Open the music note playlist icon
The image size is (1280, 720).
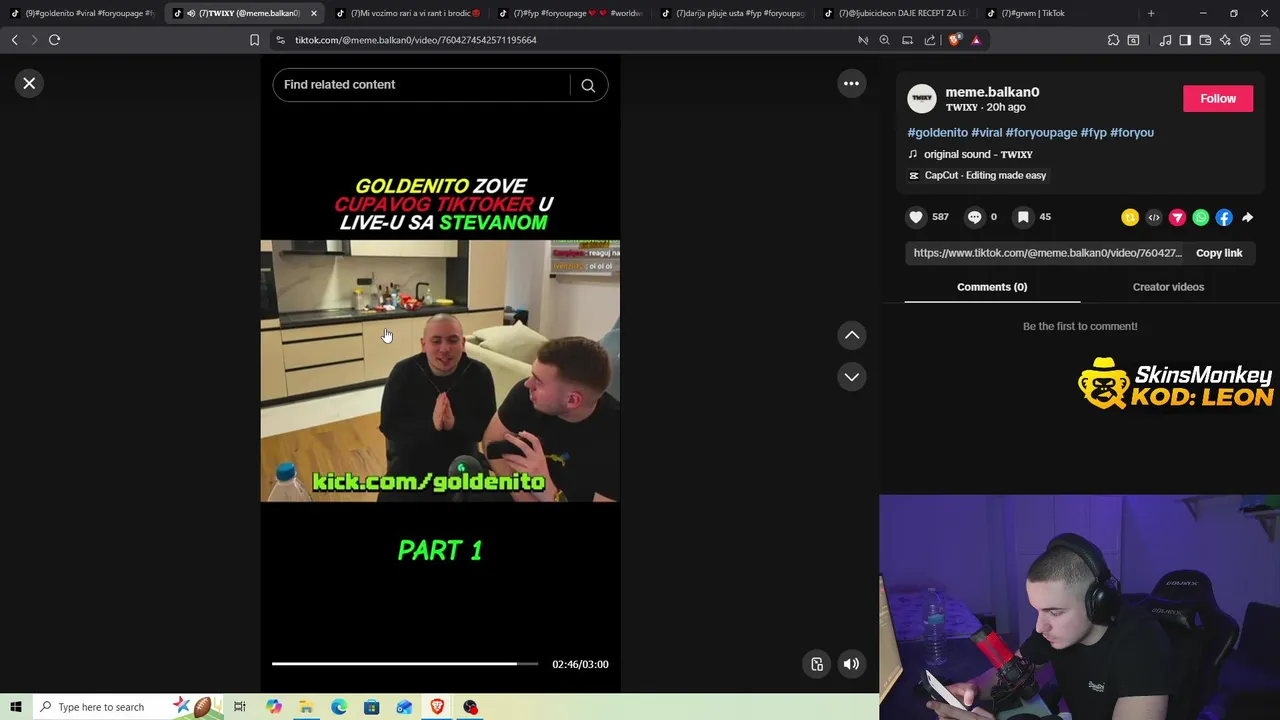pos(1165,40)
